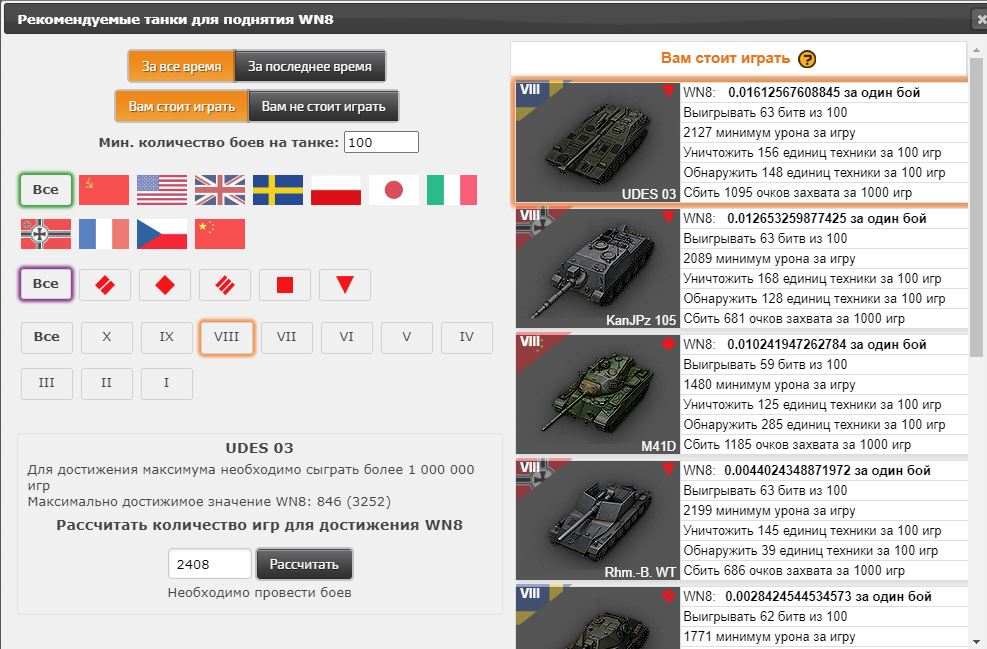This screenshot has width=987, height=649.
Task: Click the UDES 03 WN8 value row
Action: point(825,93)
